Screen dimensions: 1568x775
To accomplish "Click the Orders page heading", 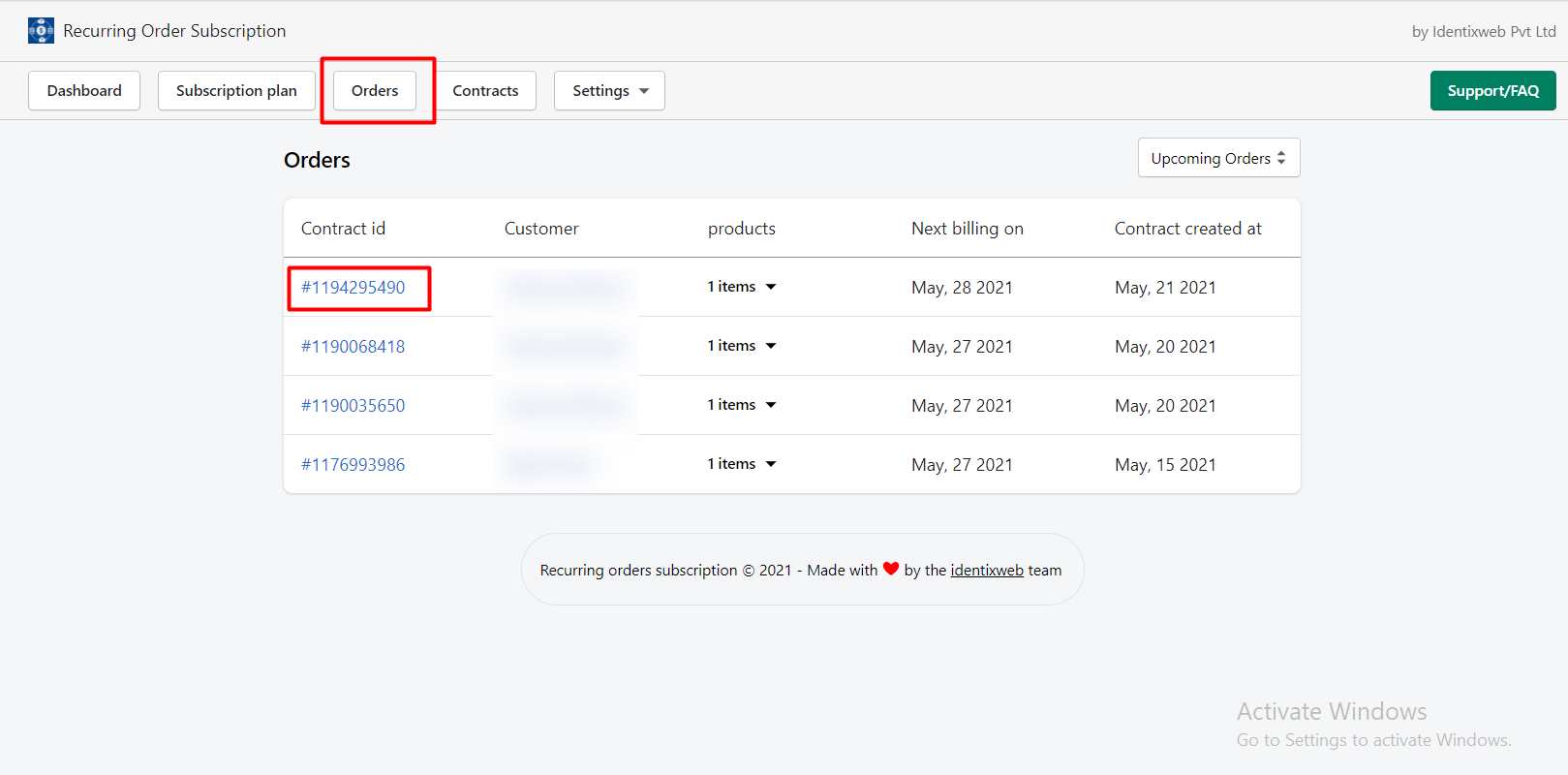I will 317,160.
